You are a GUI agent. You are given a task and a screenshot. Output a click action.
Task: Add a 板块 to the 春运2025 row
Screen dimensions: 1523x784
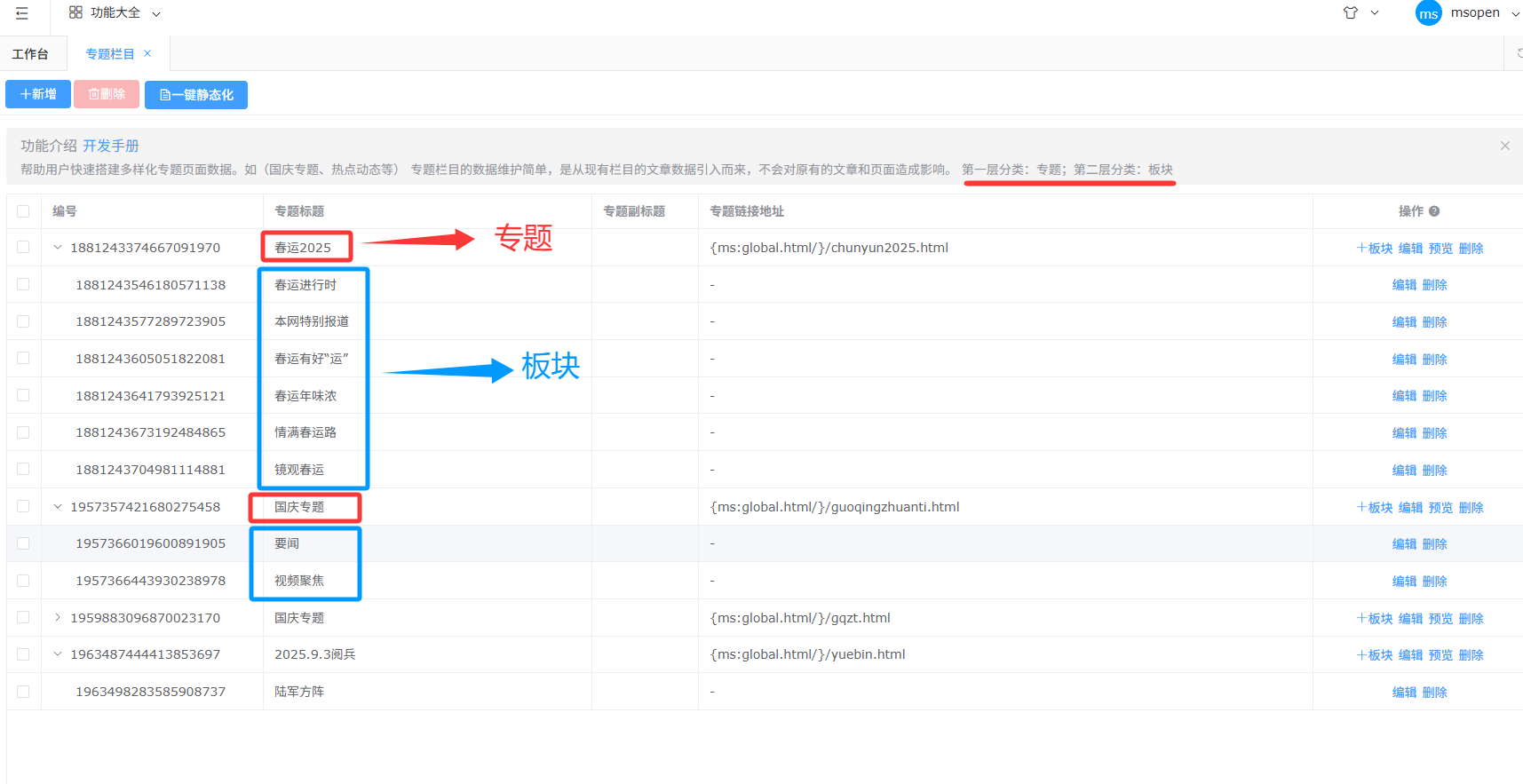[x=1374, y=249]
